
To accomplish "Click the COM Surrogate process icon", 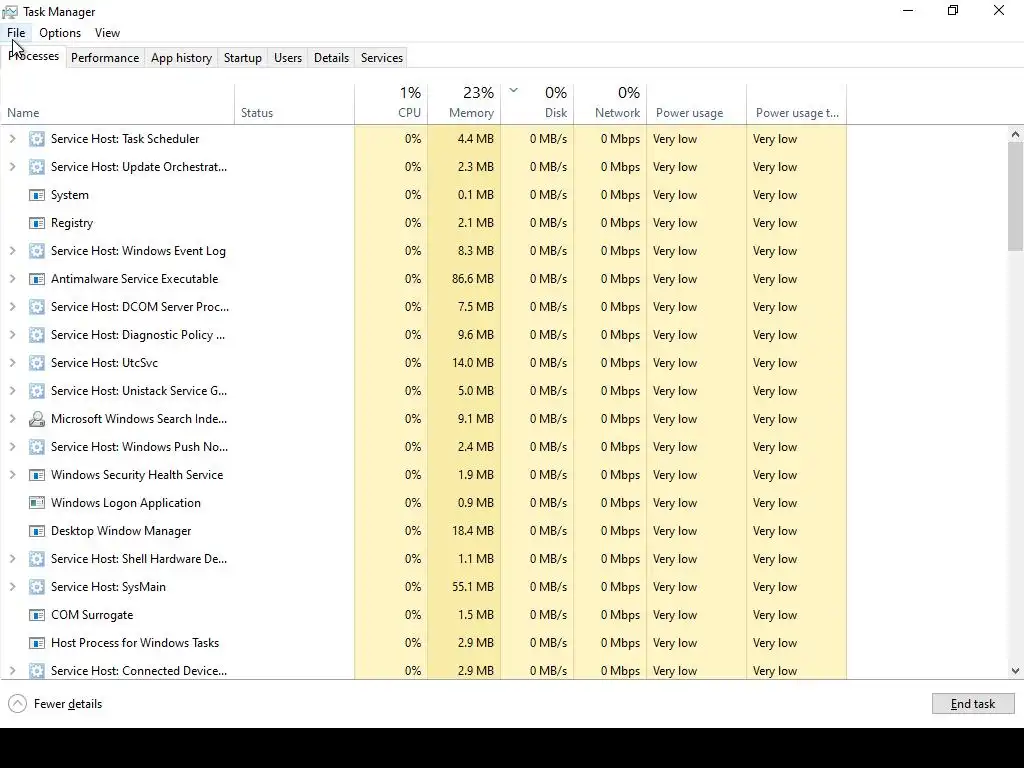I will (37, 615).
